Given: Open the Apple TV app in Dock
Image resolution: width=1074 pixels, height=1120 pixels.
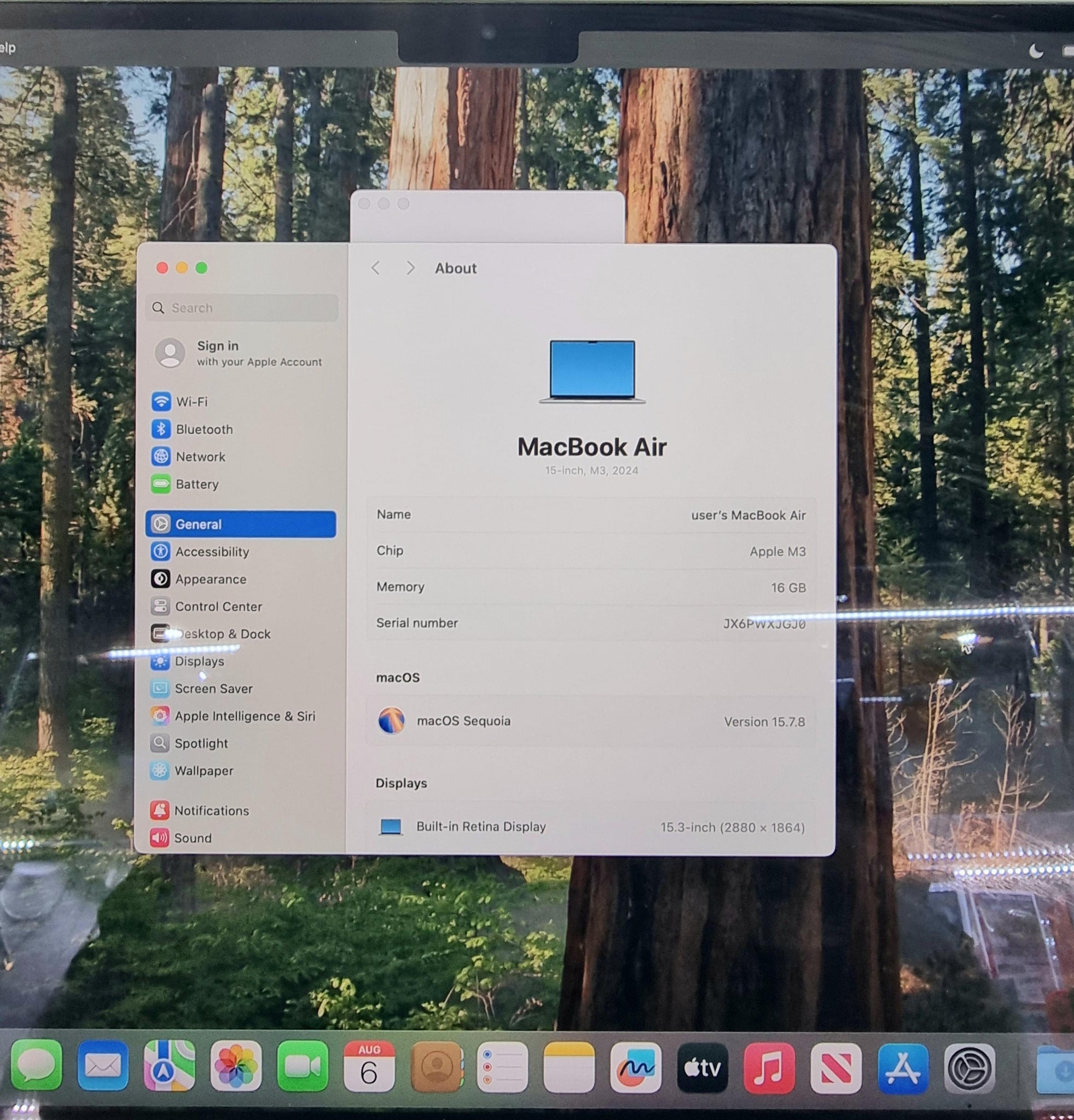Looking at the screenshot, I should pyautogui.click(x=703, y=1068).
